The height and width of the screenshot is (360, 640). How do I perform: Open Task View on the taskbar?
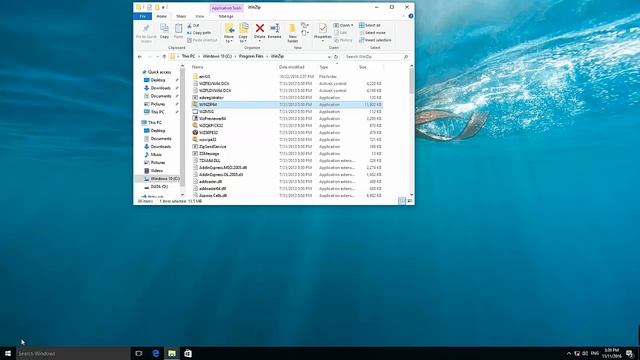(x=139, y=353)
